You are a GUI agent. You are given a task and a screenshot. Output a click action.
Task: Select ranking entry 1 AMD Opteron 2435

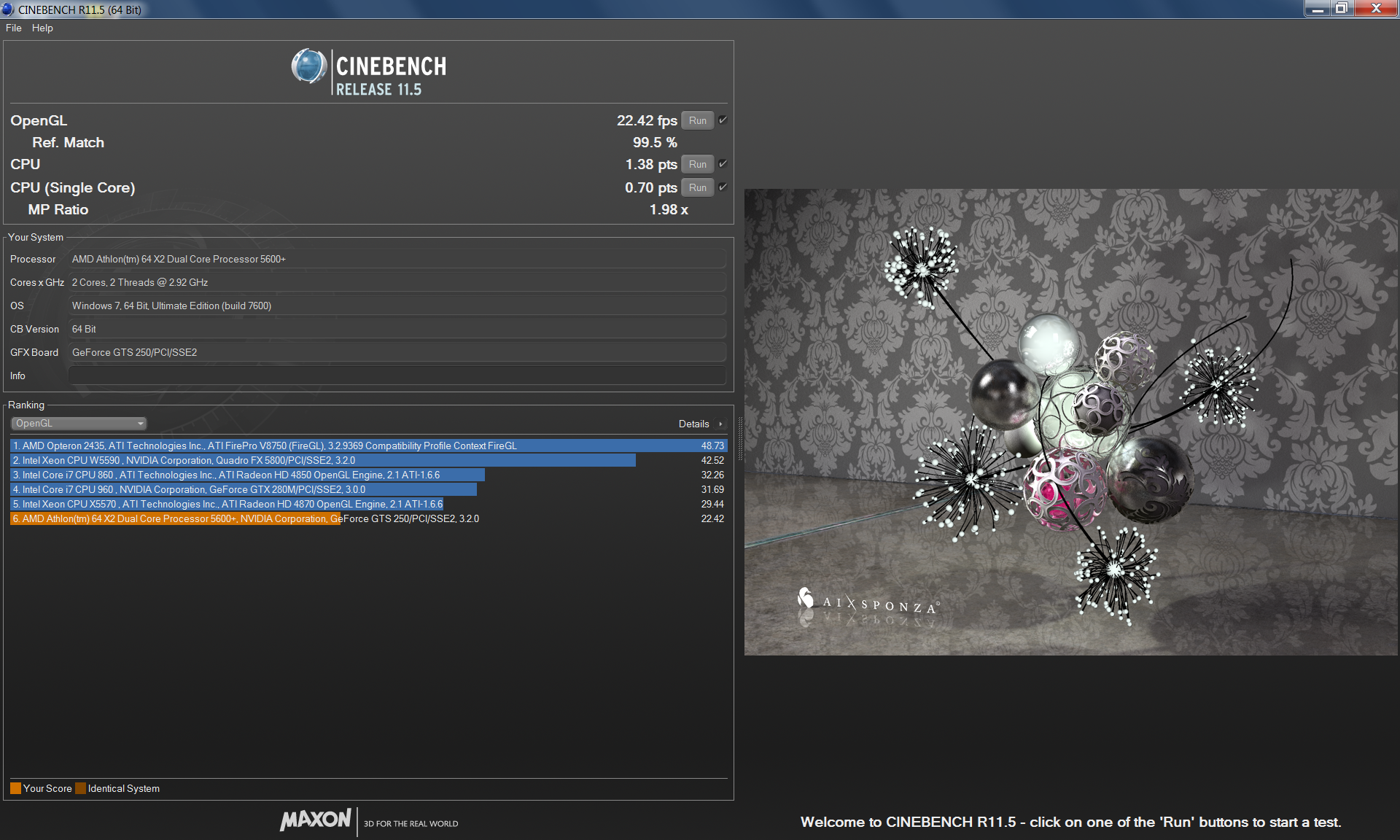pos(368,446)
